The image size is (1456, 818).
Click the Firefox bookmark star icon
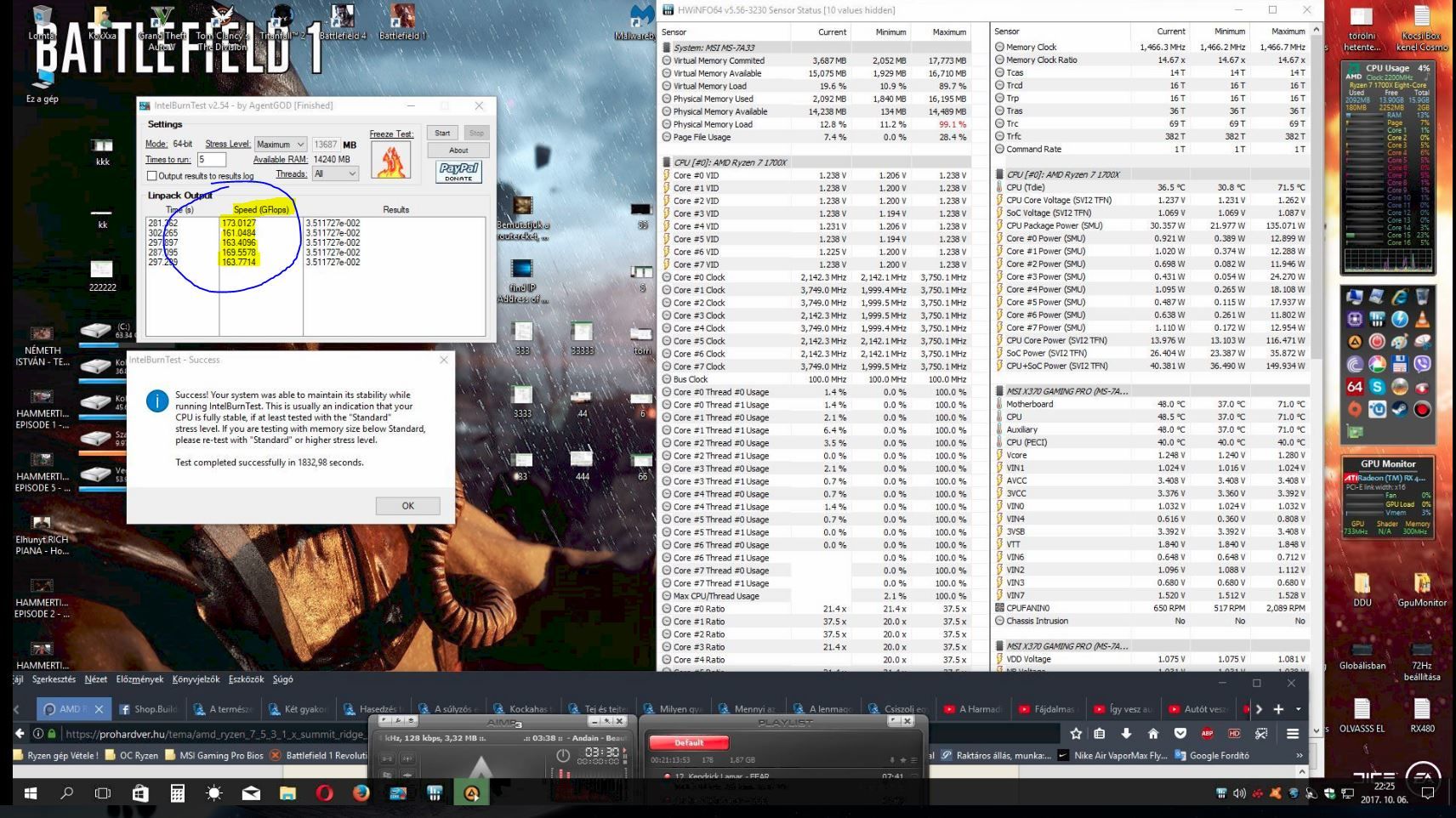tap(1076, 733)
